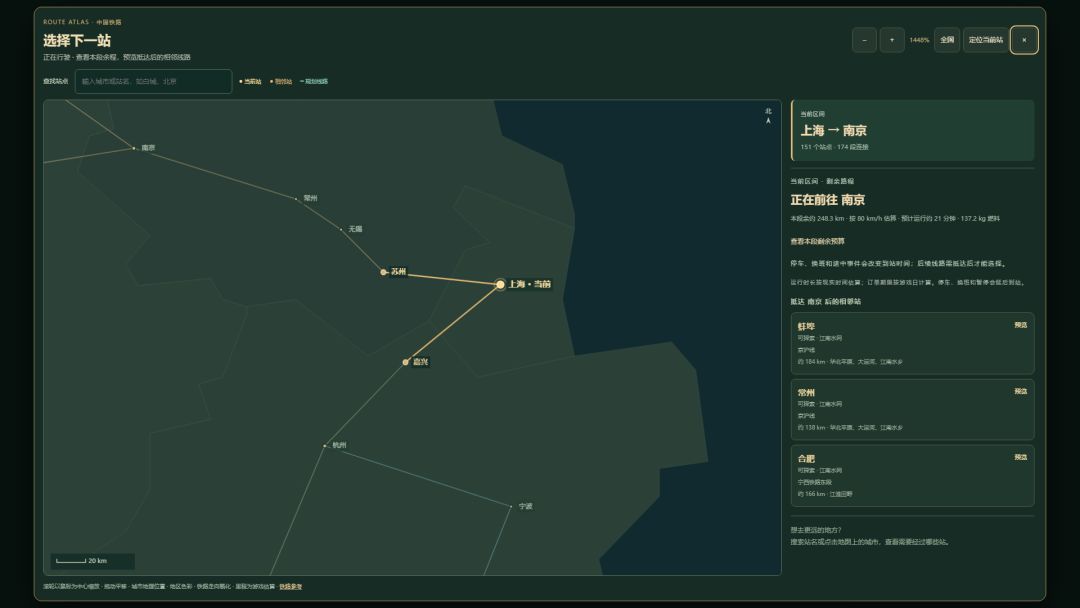
Task: Select the 宁波 station dot on map
Action: coord(510,507)
